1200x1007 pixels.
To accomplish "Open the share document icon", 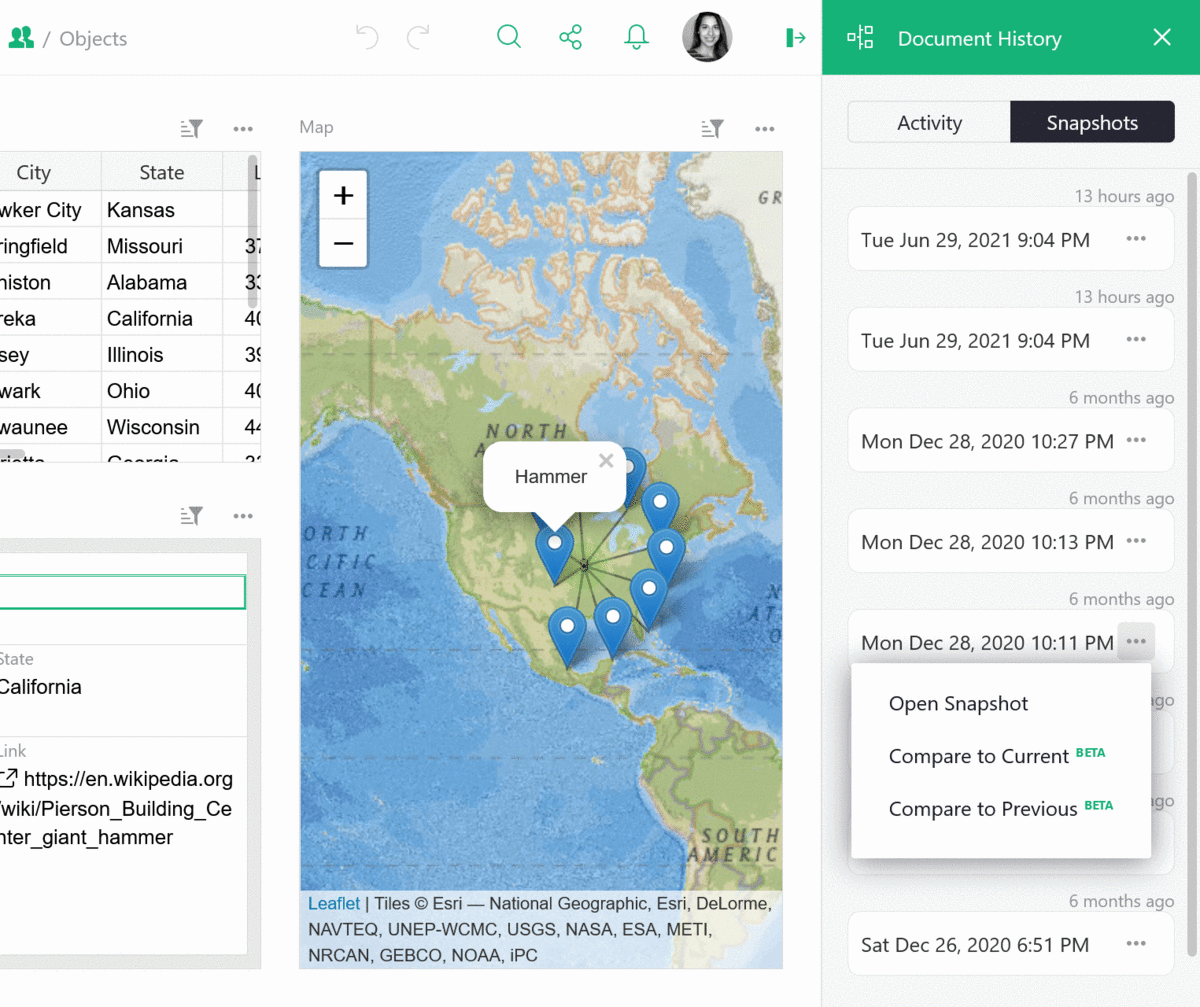I will [571, 38].
